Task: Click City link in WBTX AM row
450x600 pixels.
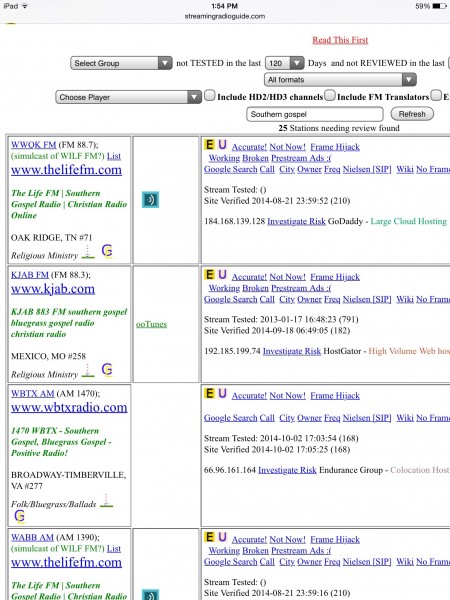Action: click(287, 418)
